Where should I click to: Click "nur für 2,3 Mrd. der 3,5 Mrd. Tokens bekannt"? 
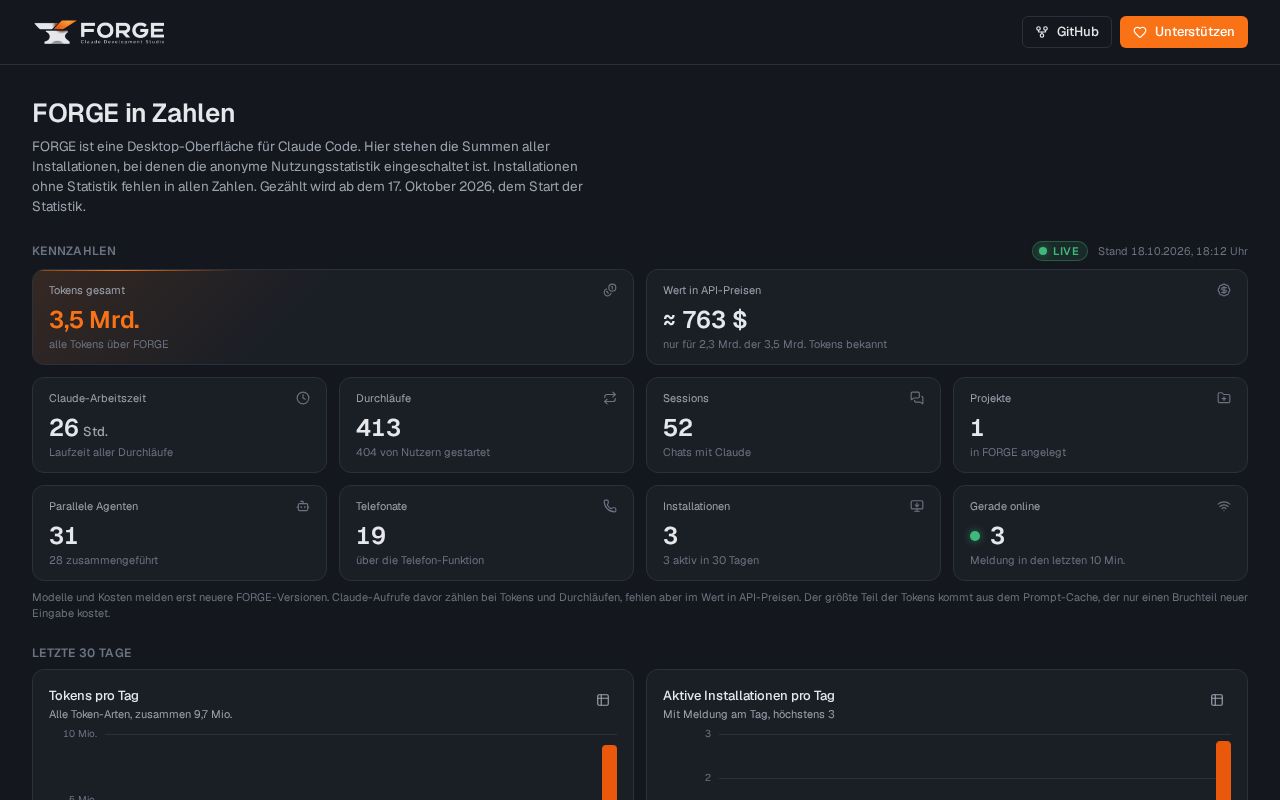pyautogui.click(x=775, y=344)
